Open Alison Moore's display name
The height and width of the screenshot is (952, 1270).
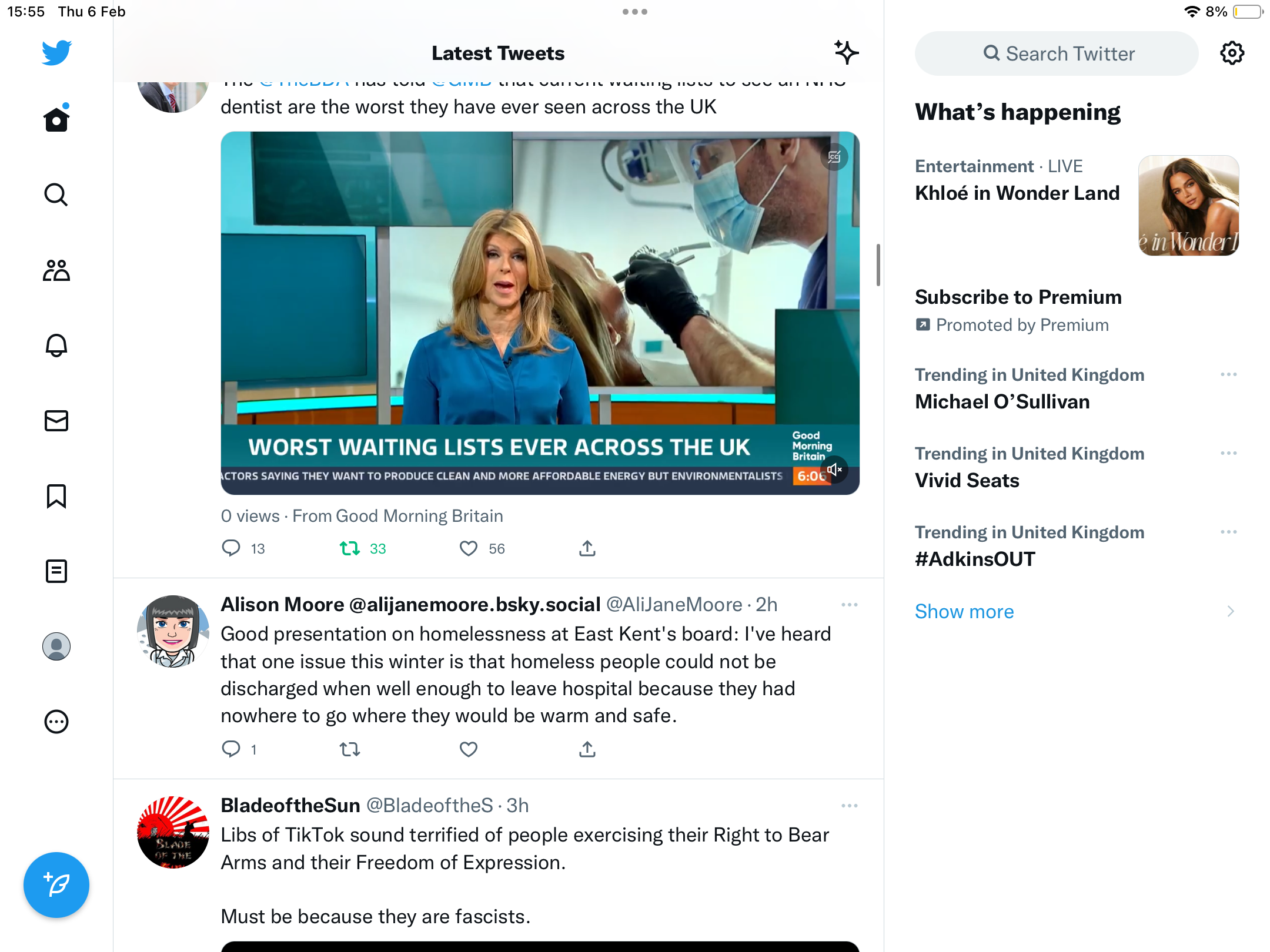(410, 605)
